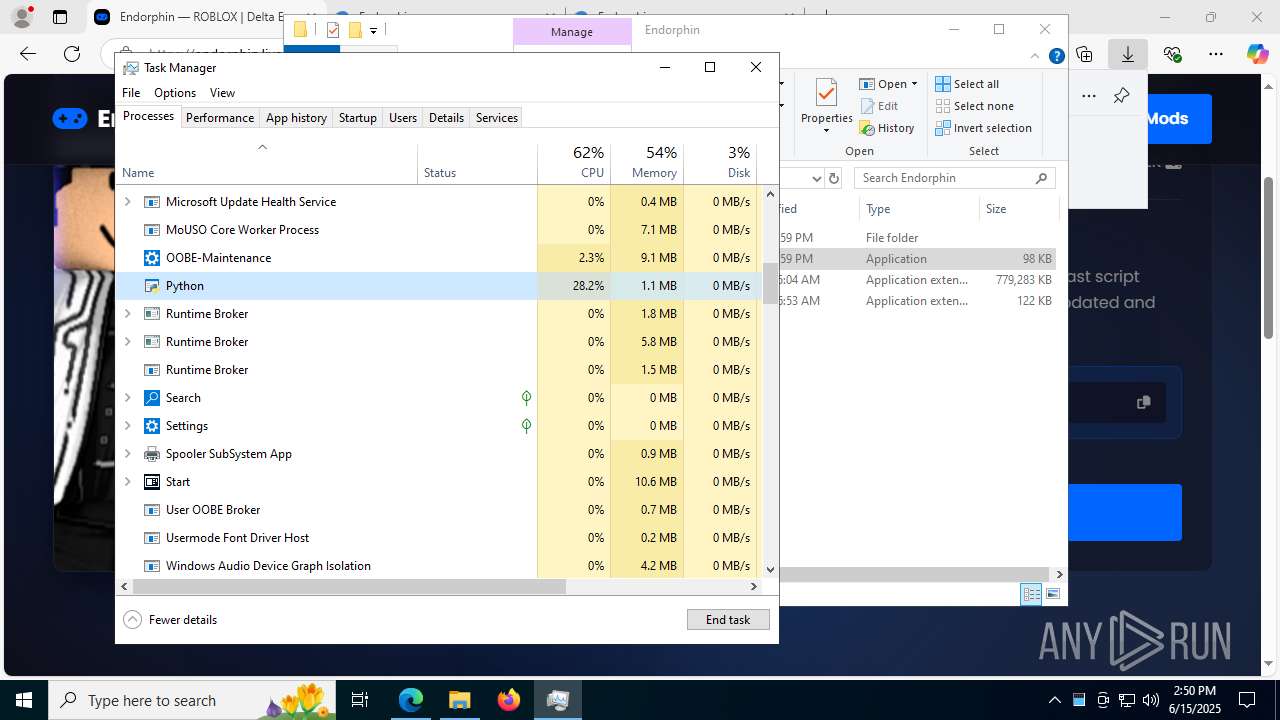Sort processes by the Name column
The height and width of the screenshot is (720, 1280).
267,163
